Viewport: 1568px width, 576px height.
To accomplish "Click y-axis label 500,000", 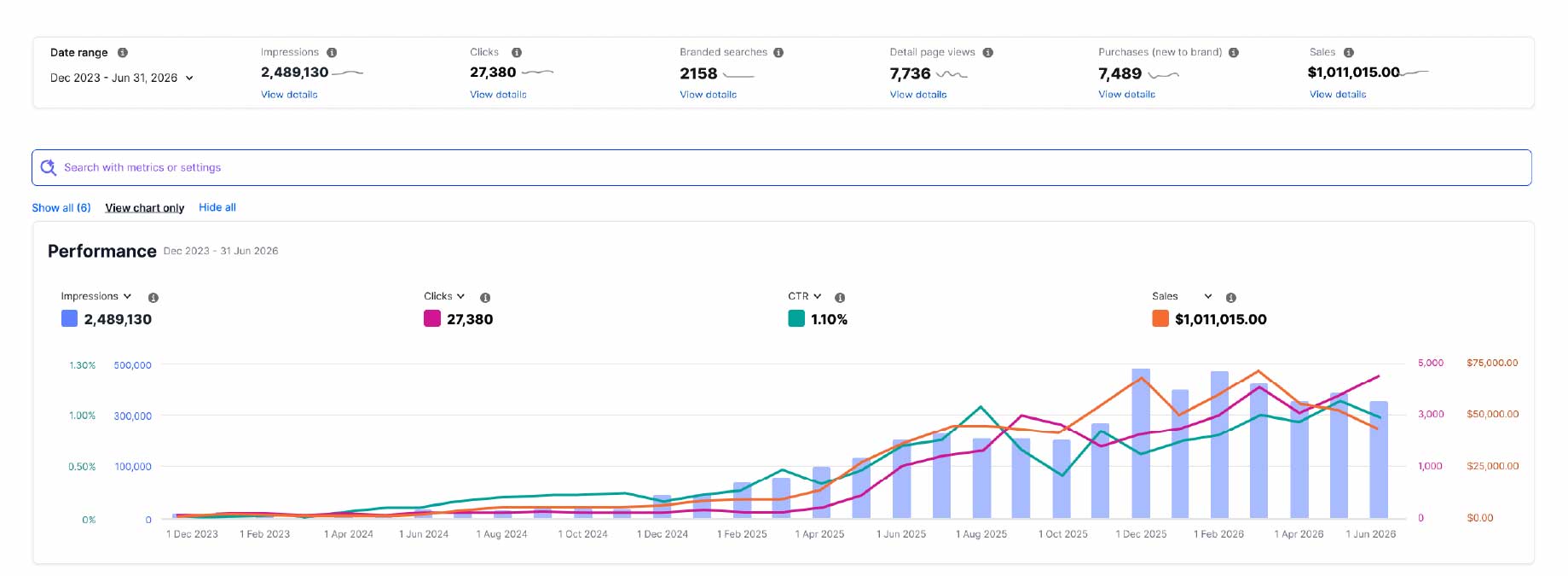I will 133,365.
